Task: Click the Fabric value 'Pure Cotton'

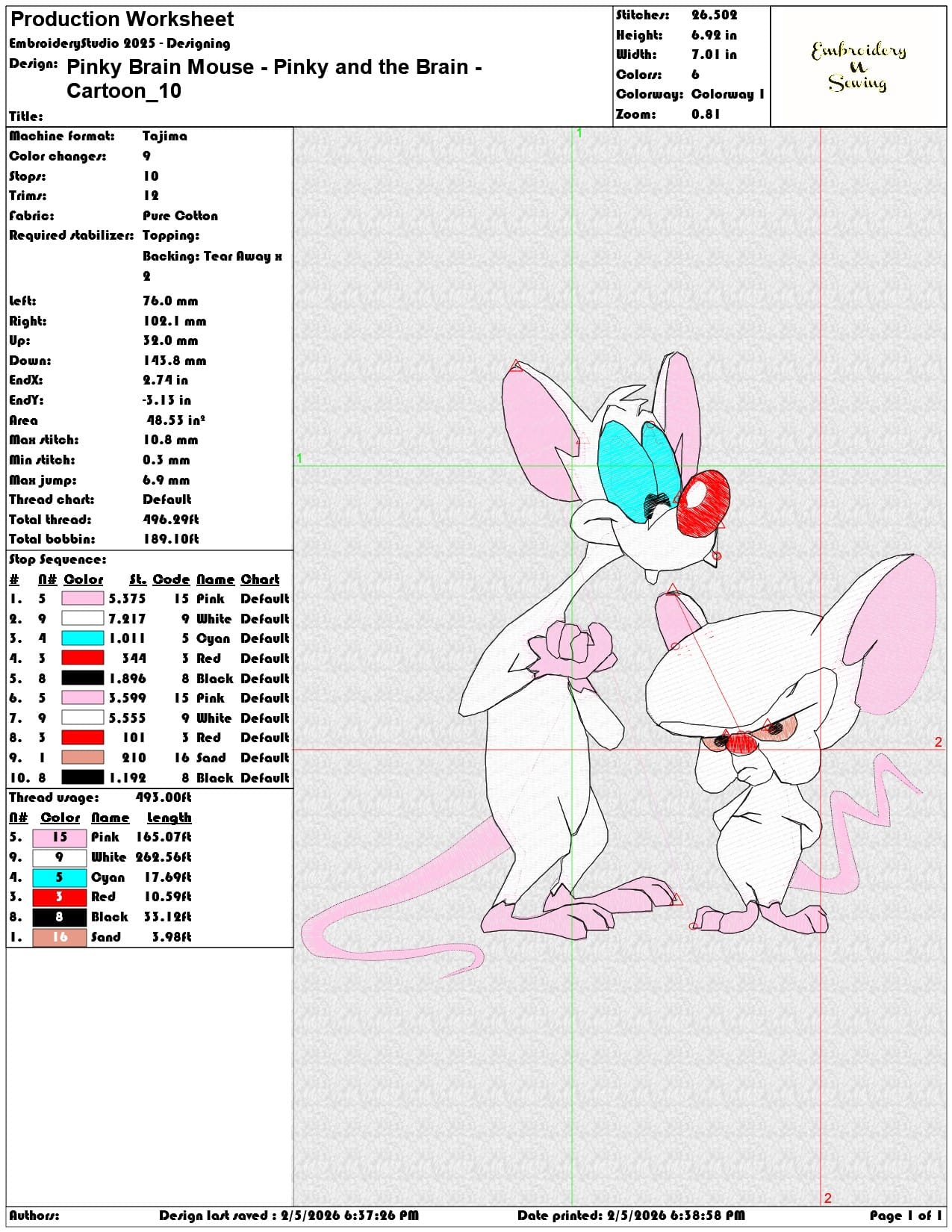Action: tap(180, 216)
